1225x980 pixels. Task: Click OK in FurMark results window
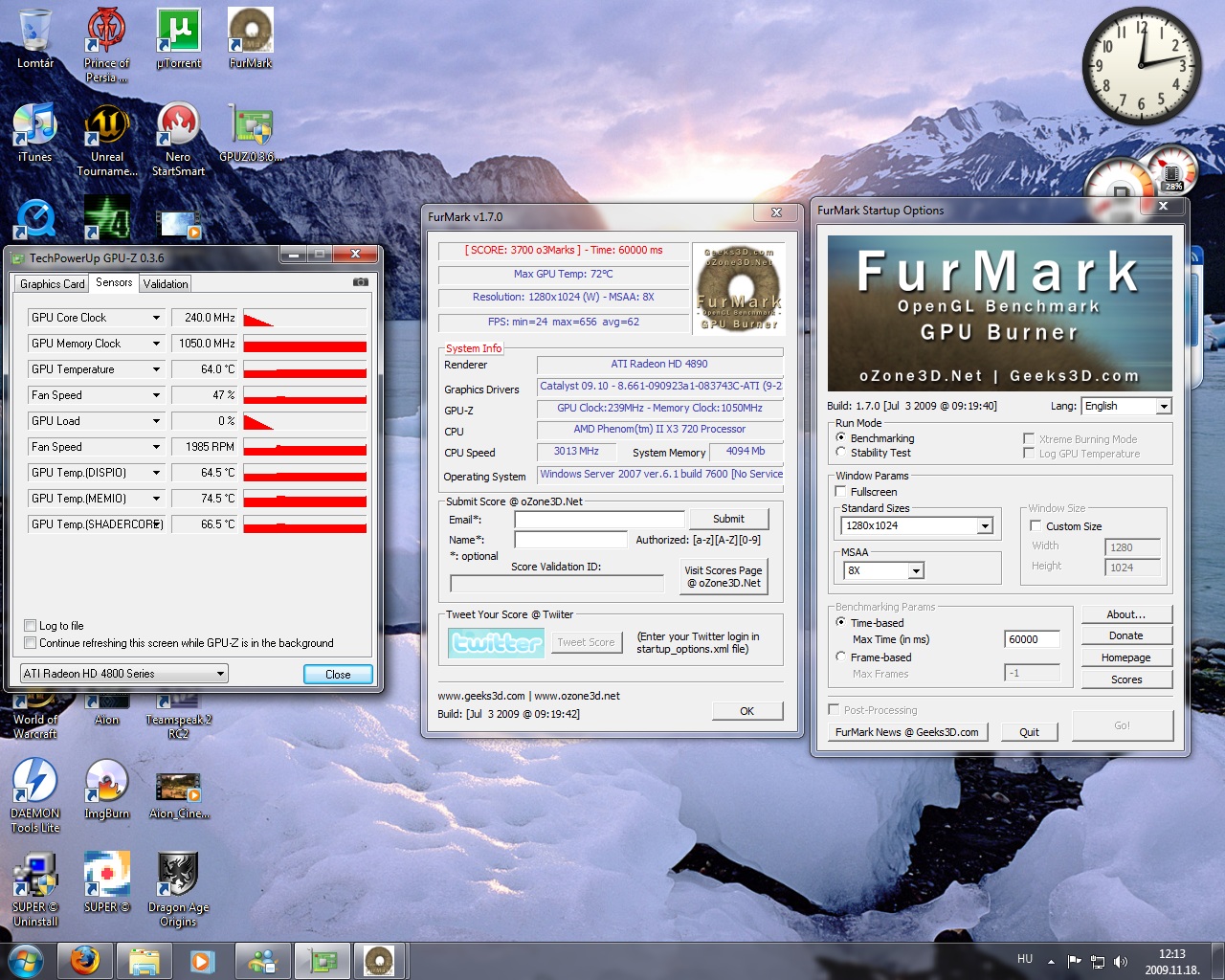coord(747,711)
